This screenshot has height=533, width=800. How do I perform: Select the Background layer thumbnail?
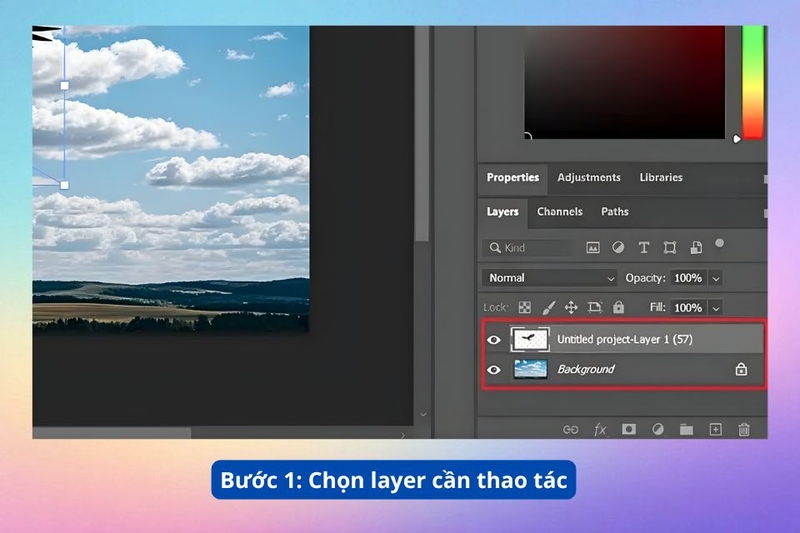pos(530,369)
